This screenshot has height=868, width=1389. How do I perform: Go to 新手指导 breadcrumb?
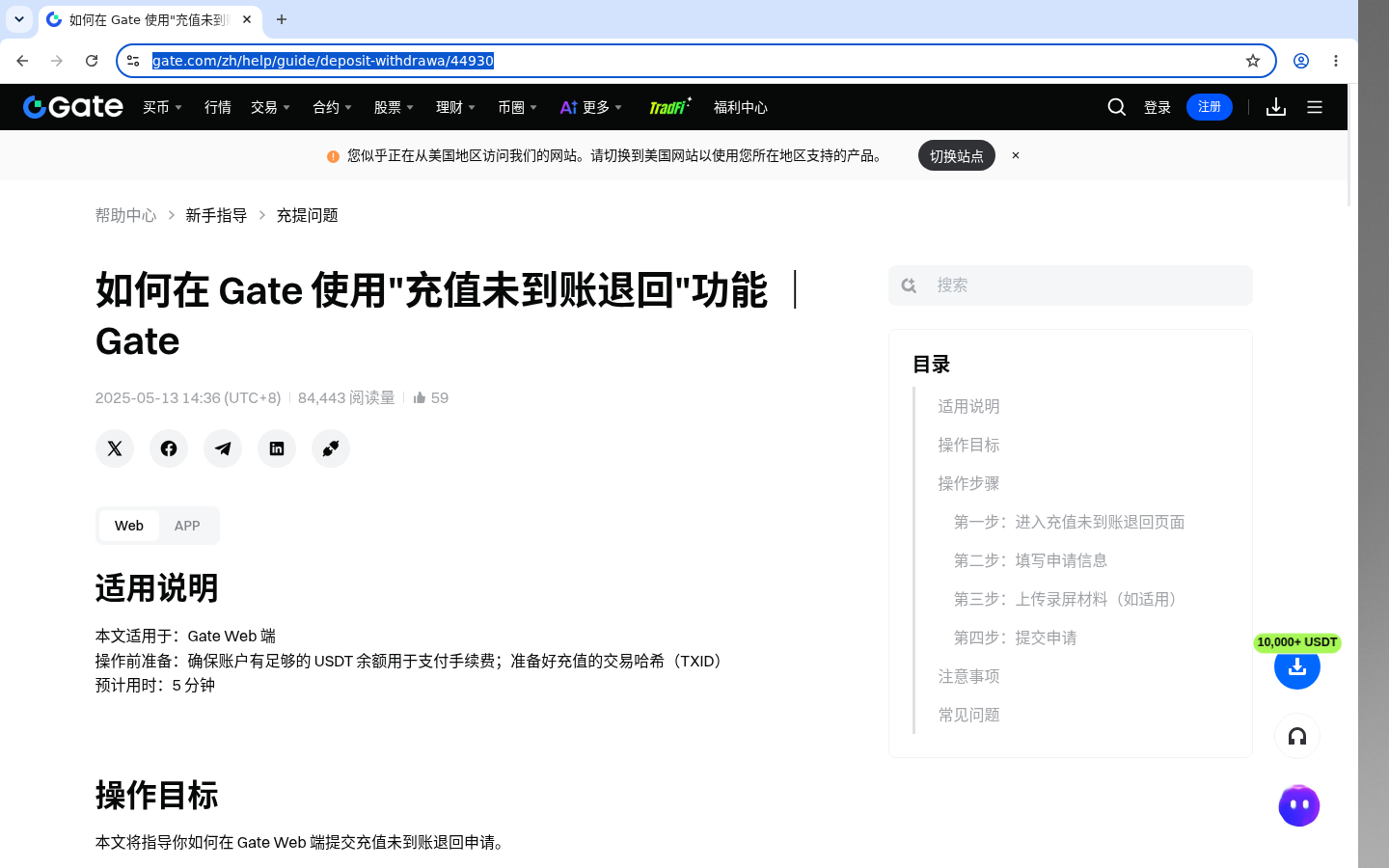point(216,215)
